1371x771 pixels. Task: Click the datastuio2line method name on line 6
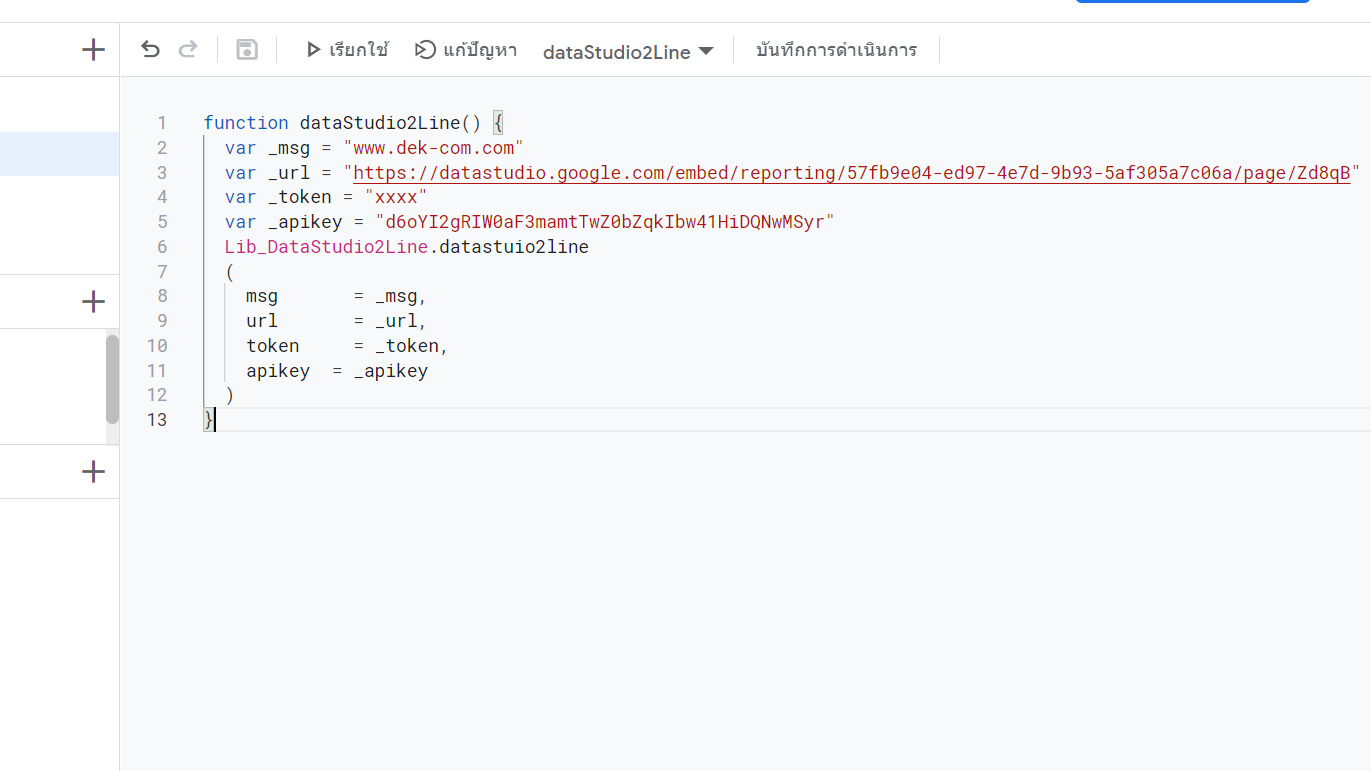[x=514, y=246]
